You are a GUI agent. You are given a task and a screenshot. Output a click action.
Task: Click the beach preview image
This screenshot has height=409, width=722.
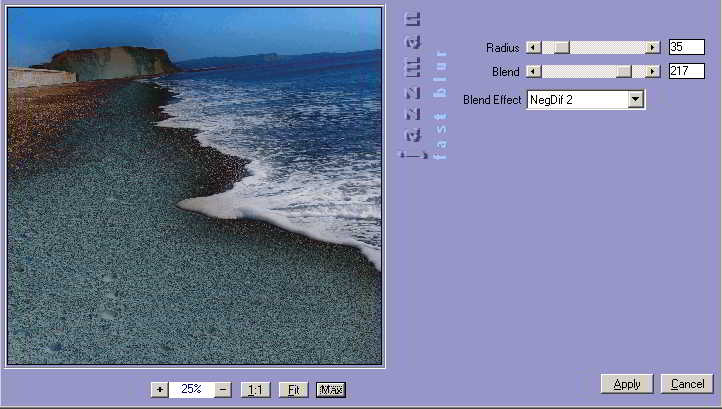194,186
